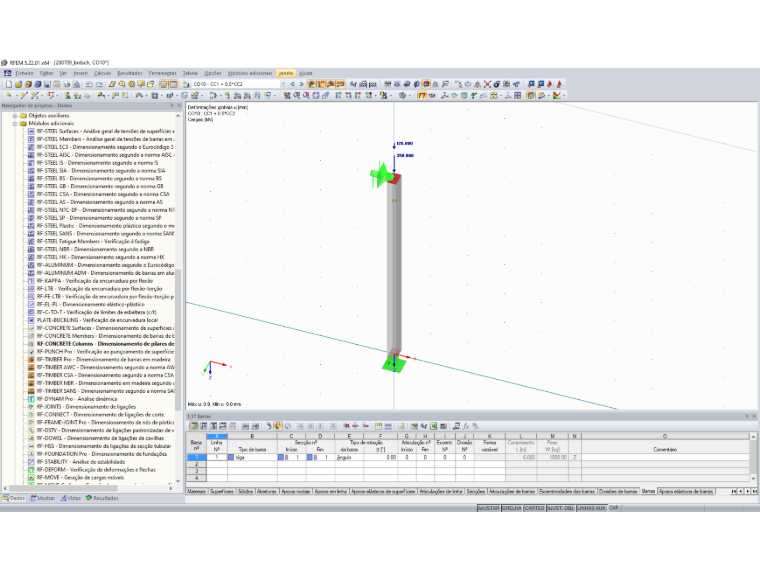Open the Cálculo menu

(102, 73)
